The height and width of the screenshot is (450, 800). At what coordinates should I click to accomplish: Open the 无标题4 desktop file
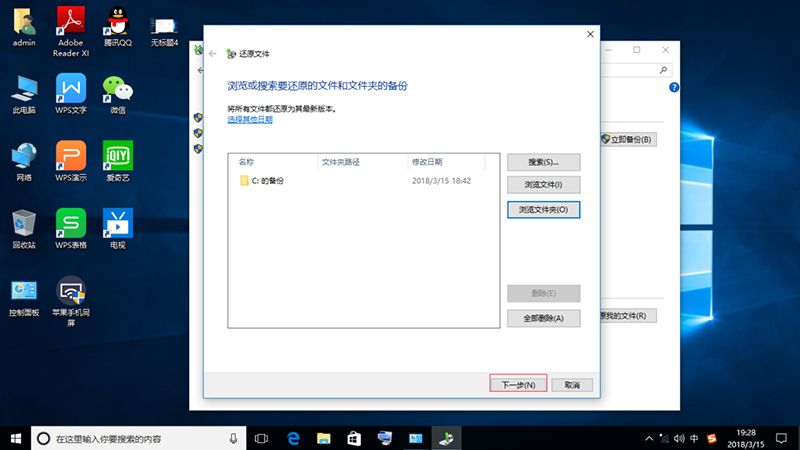[x=164, y=32]
